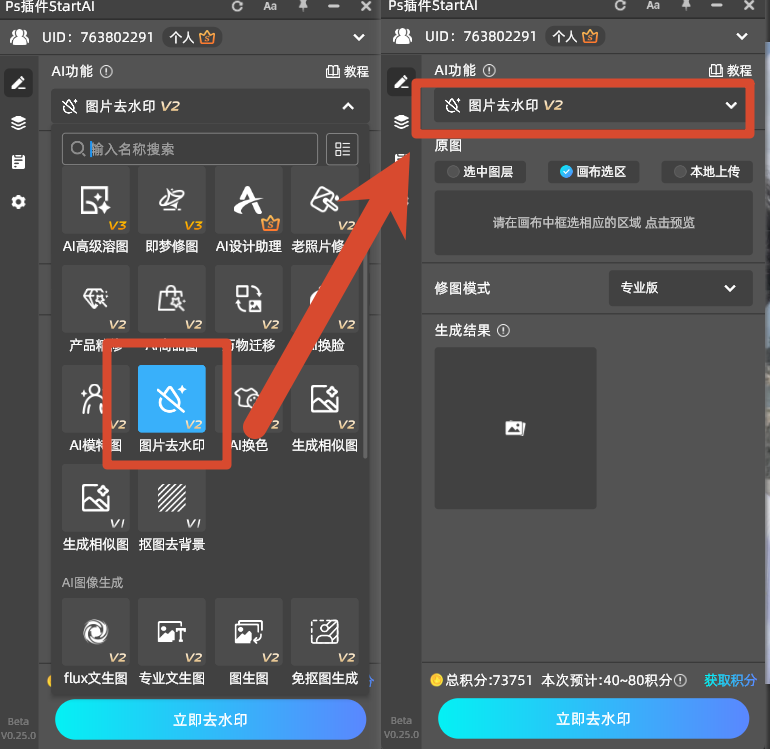Open settings gear in left panel sidebar

[x=19, y=201]
